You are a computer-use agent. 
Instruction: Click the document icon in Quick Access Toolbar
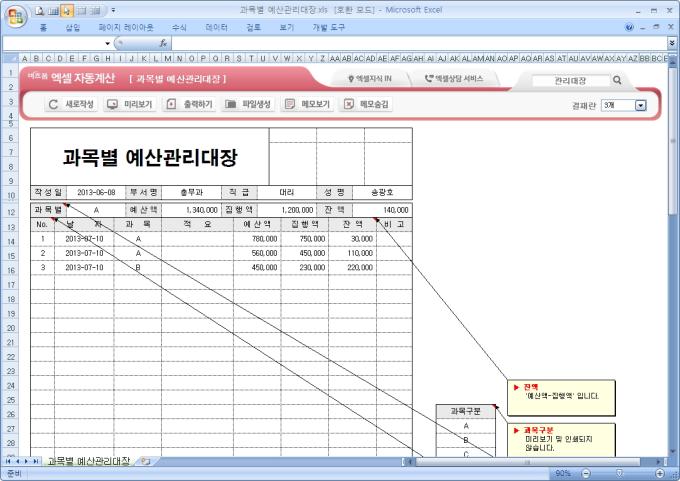(x=40, y=10)
